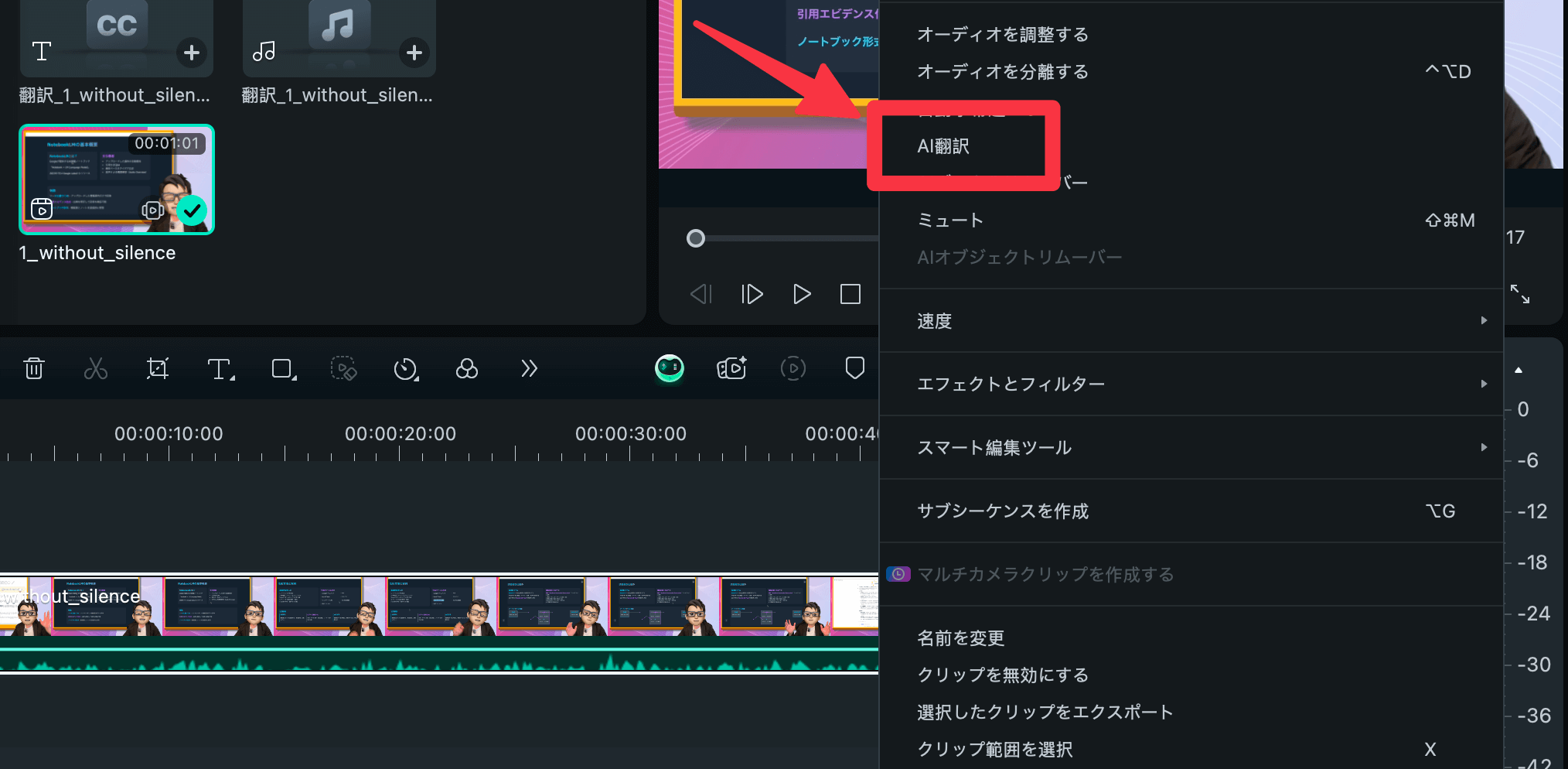Click the stop square button in preview

[850, 295]
